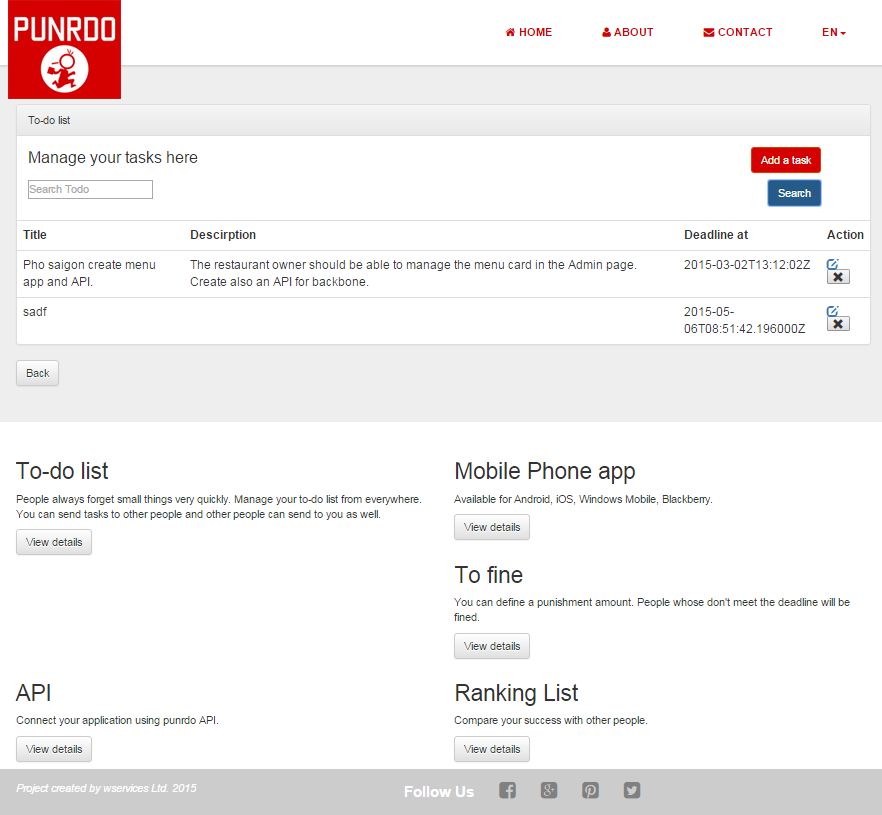
Task: Focus the Search Todo input field
Action: [90, 189]
